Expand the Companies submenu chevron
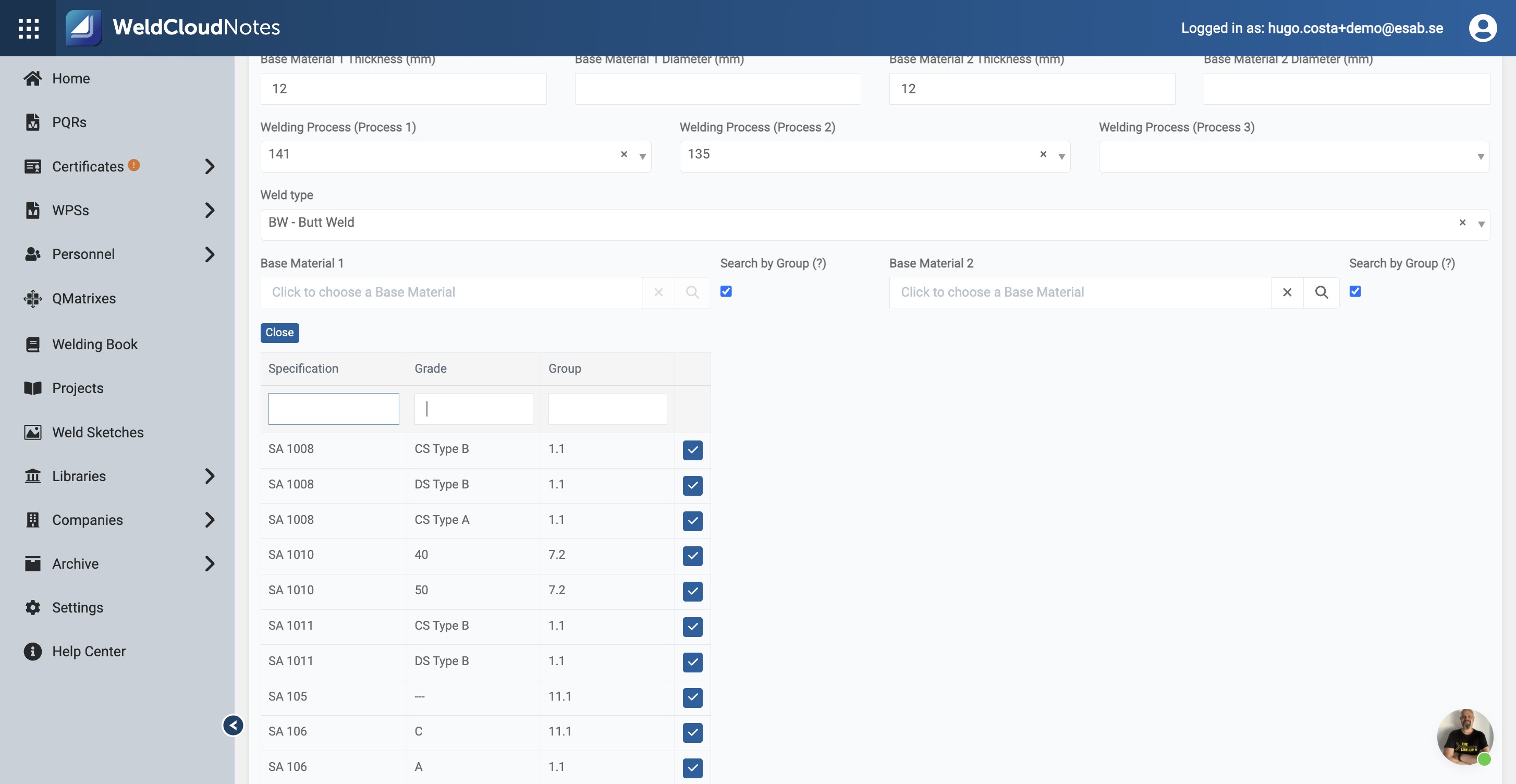 click(210, 520)
